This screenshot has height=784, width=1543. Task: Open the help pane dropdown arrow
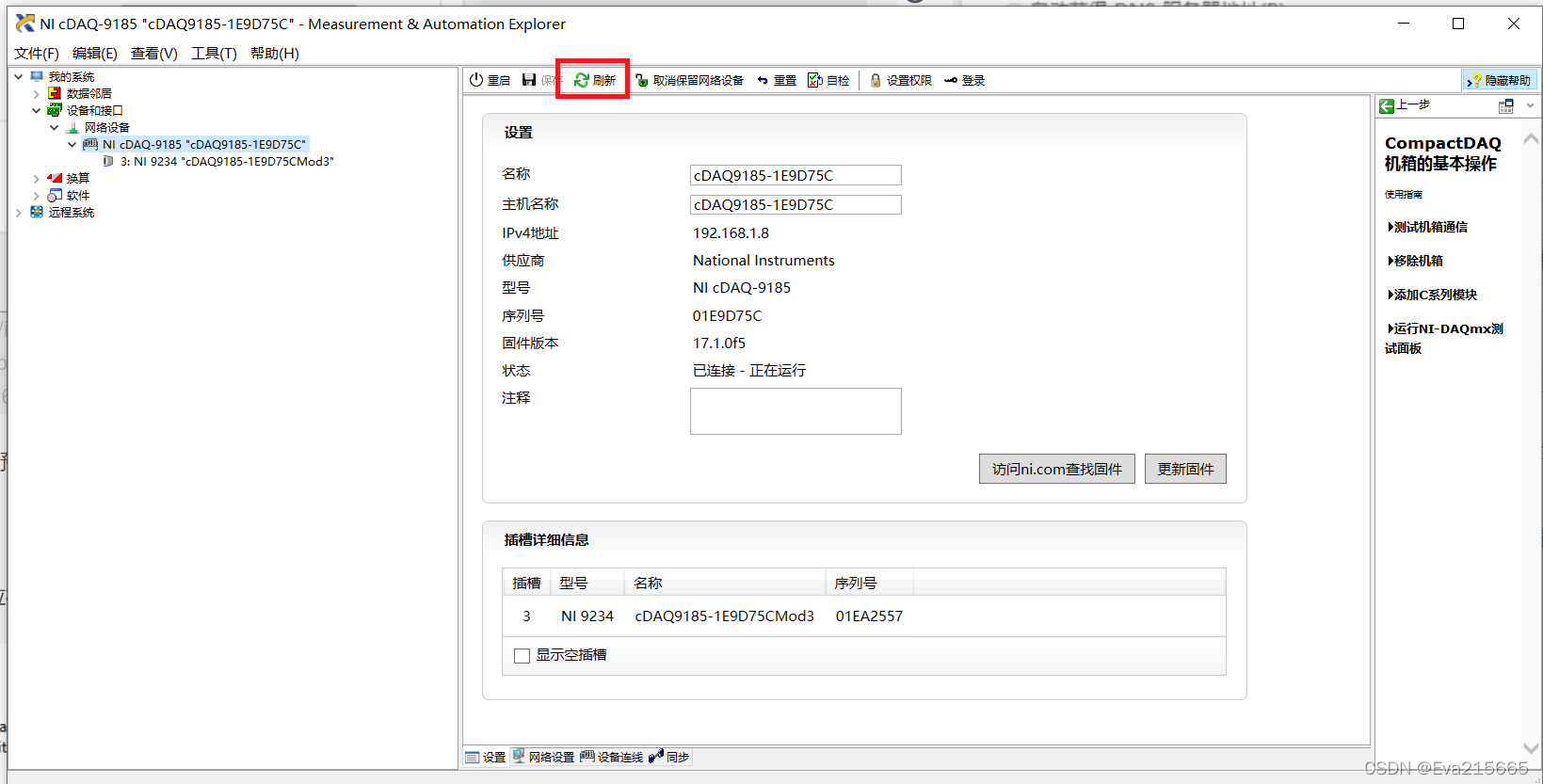point(1530,106)
